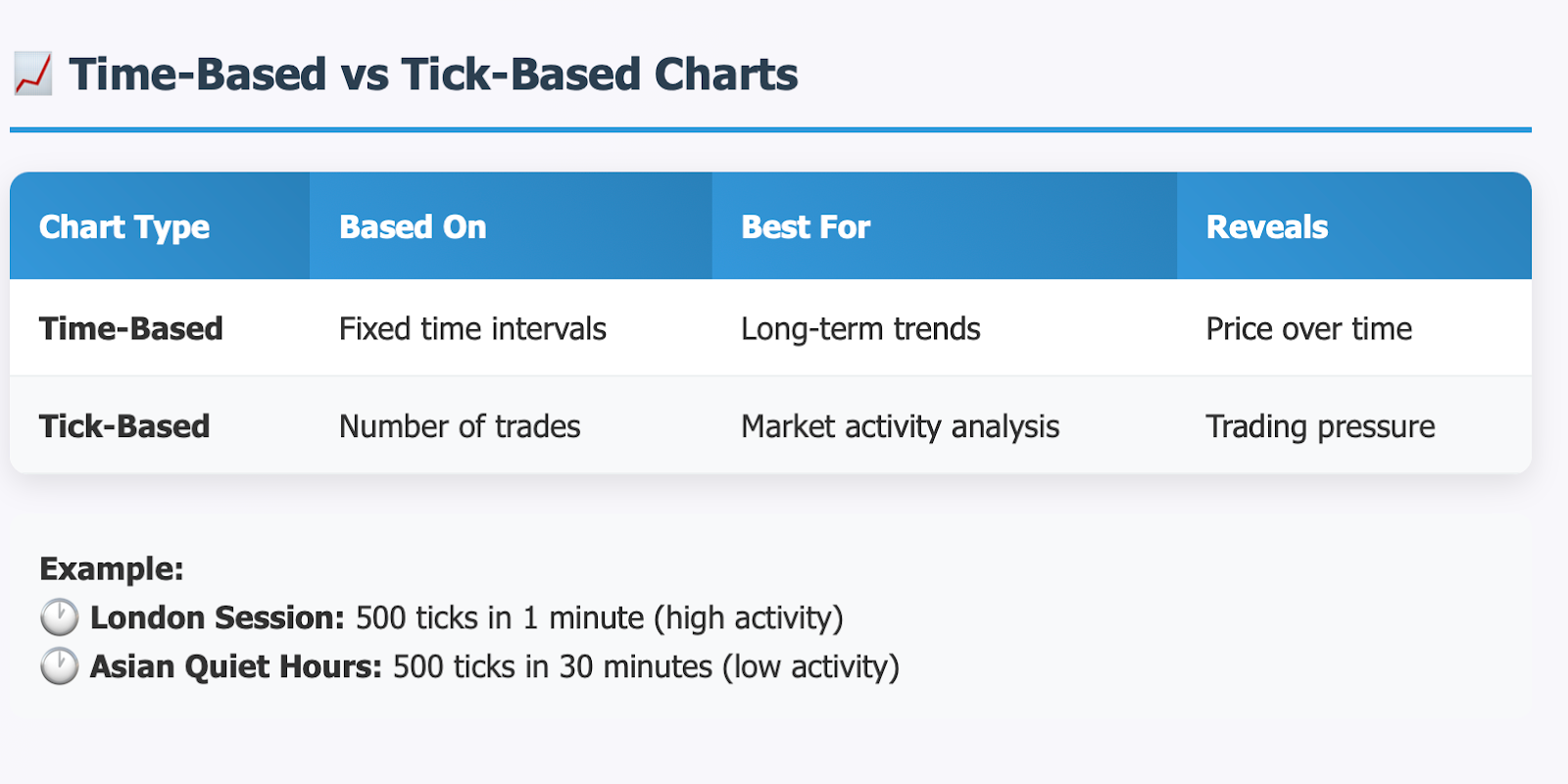Click the Long-term trends cell
Image resolution: width=1568 pixels, height=784 pixels.
pos(860,329)
